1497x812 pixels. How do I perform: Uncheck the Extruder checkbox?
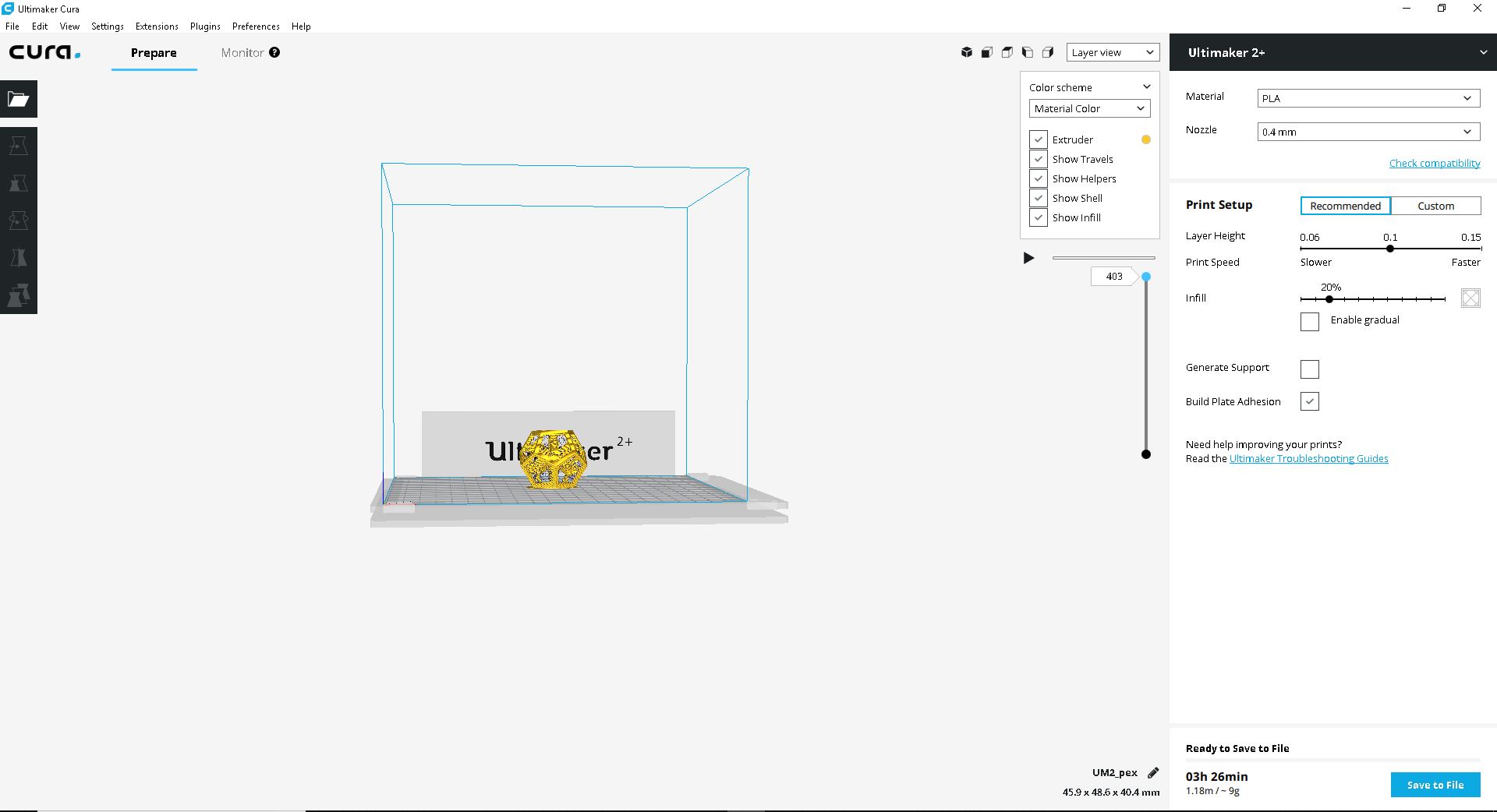click(1039, 139)
